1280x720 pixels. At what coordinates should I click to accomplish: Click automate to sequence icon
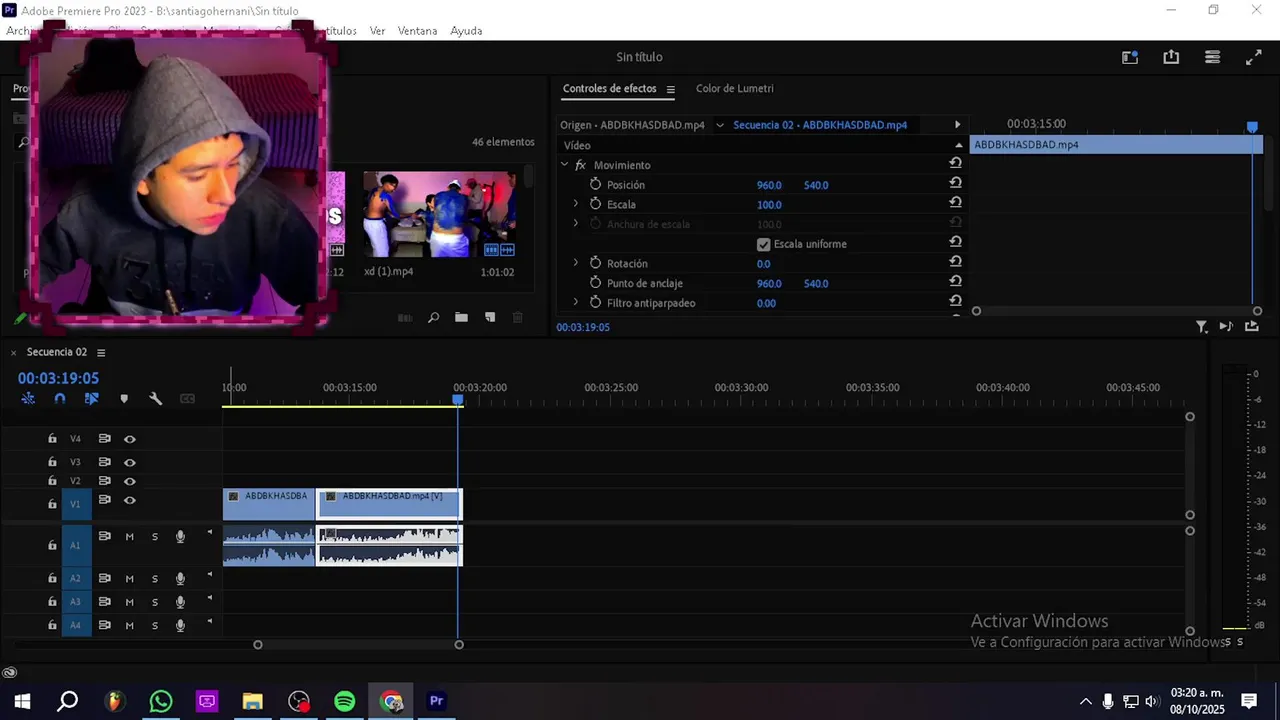[405, 318]
